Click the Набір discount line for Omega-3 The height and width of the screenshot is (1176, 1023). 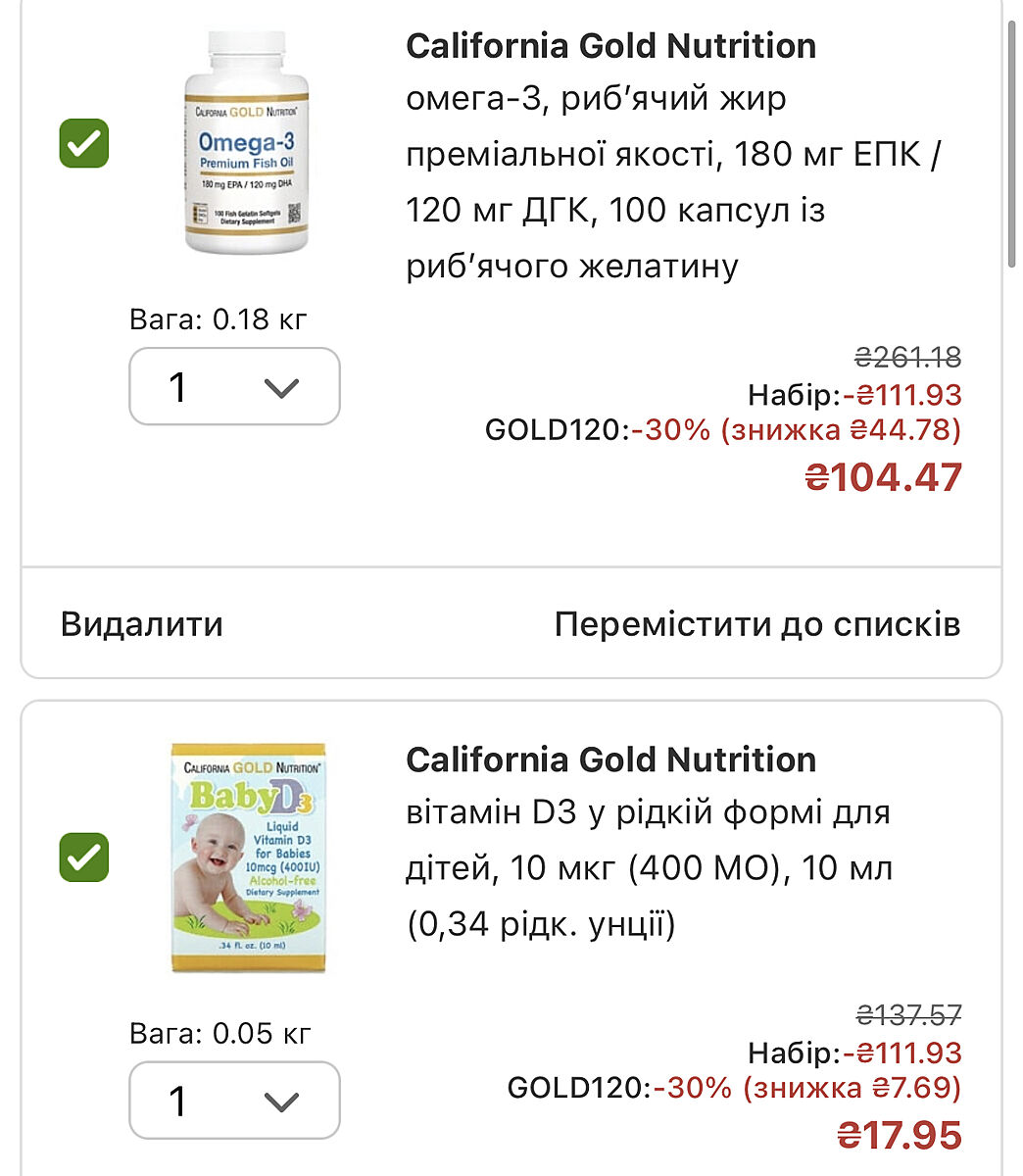[x=854, y=395]
